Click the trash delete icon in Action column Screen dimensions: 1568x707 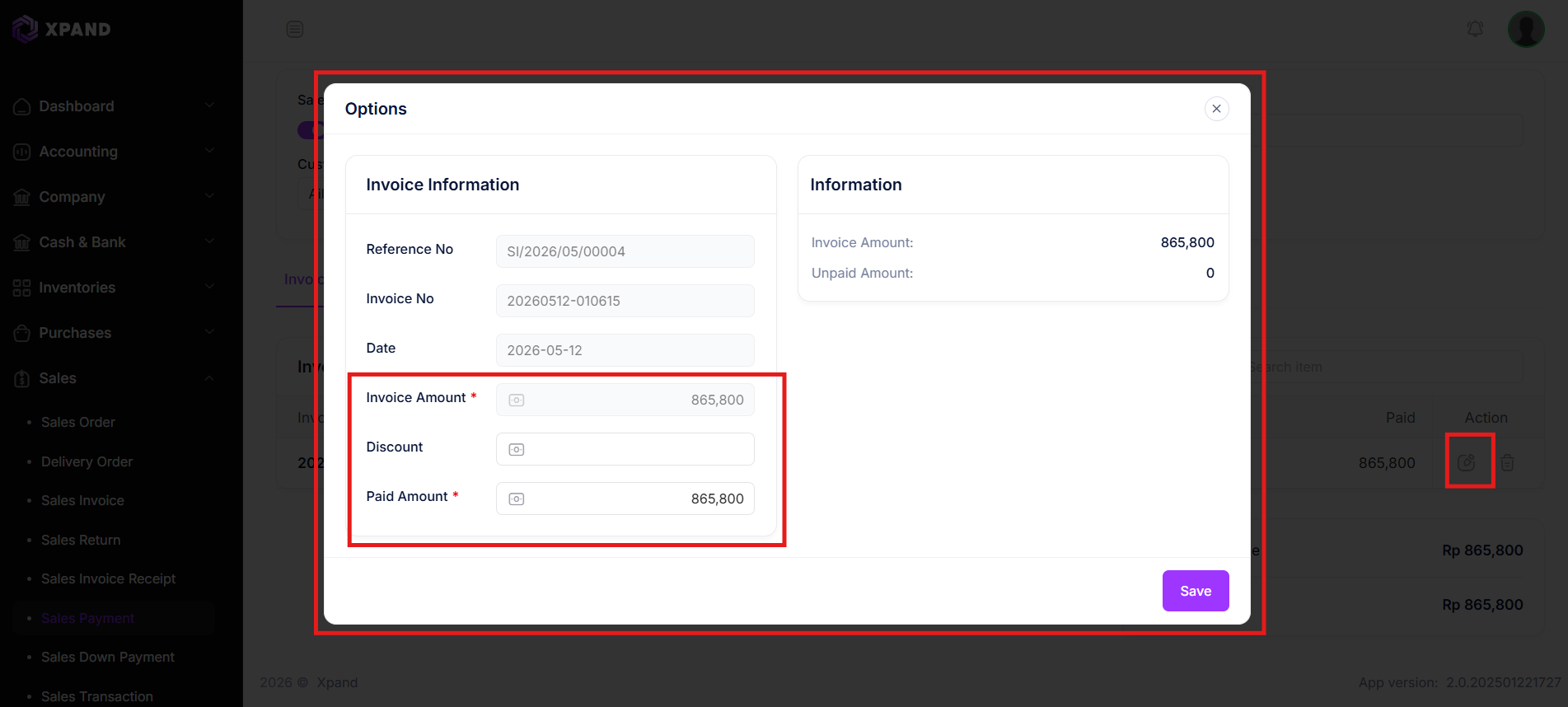pos(1507,463)
